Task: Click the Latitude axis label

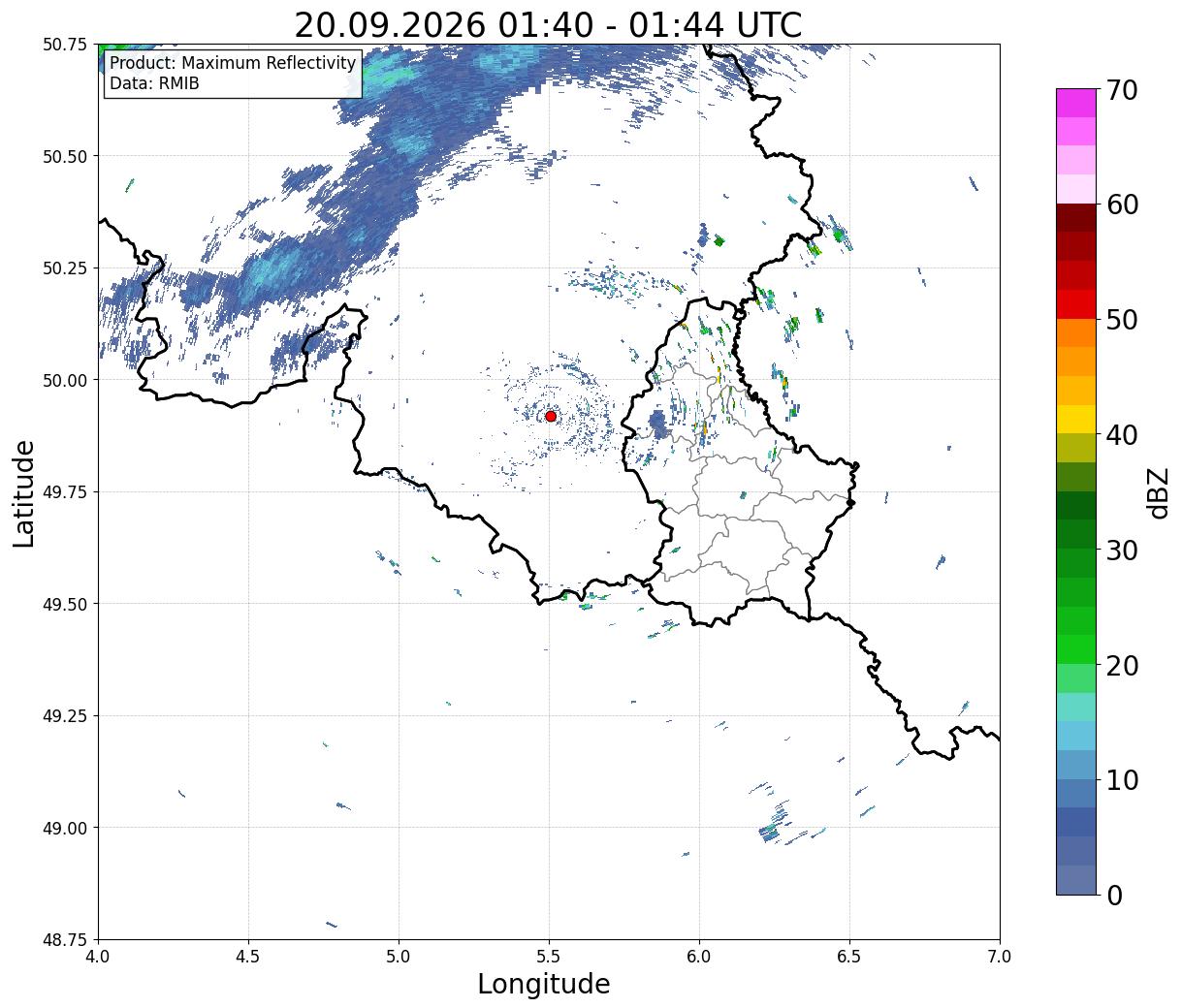Action: pyautogui.click(x=24, y=493)
